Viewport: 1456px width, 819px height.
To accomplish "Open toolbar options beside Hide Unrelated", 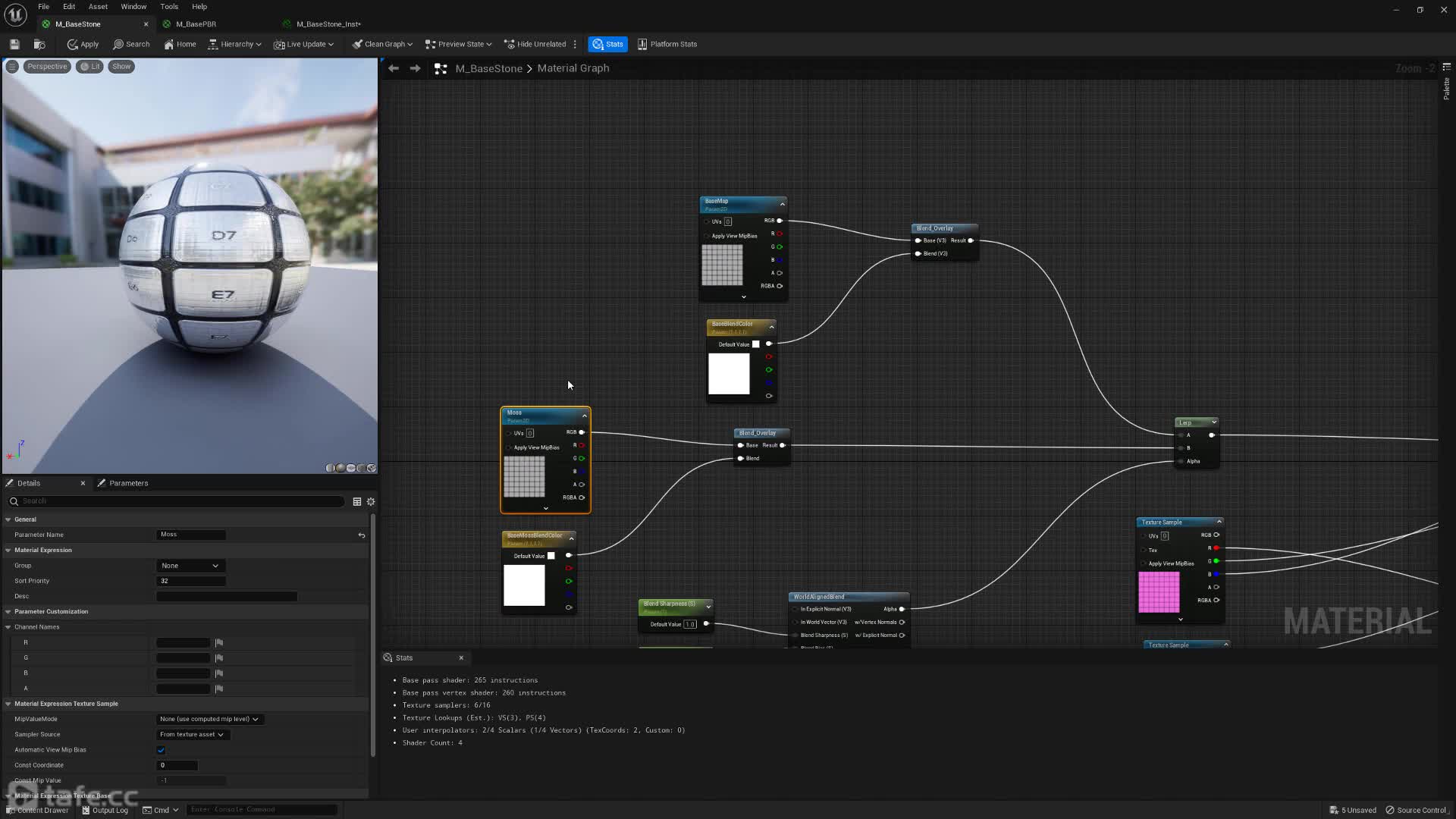I will tap(575, 44).
